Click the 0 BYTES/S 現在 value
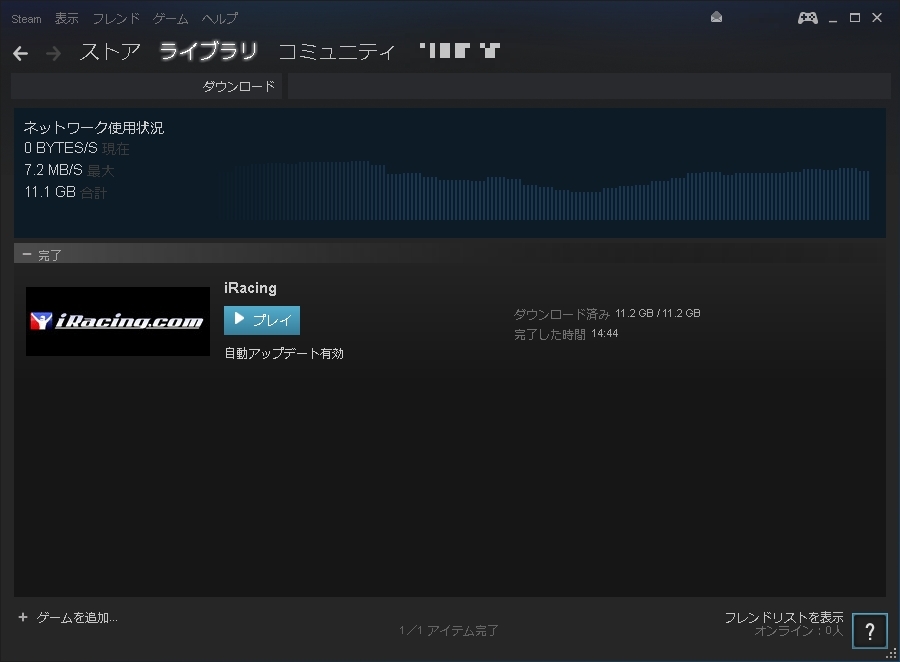900x662 pixels. coord(76,148)
